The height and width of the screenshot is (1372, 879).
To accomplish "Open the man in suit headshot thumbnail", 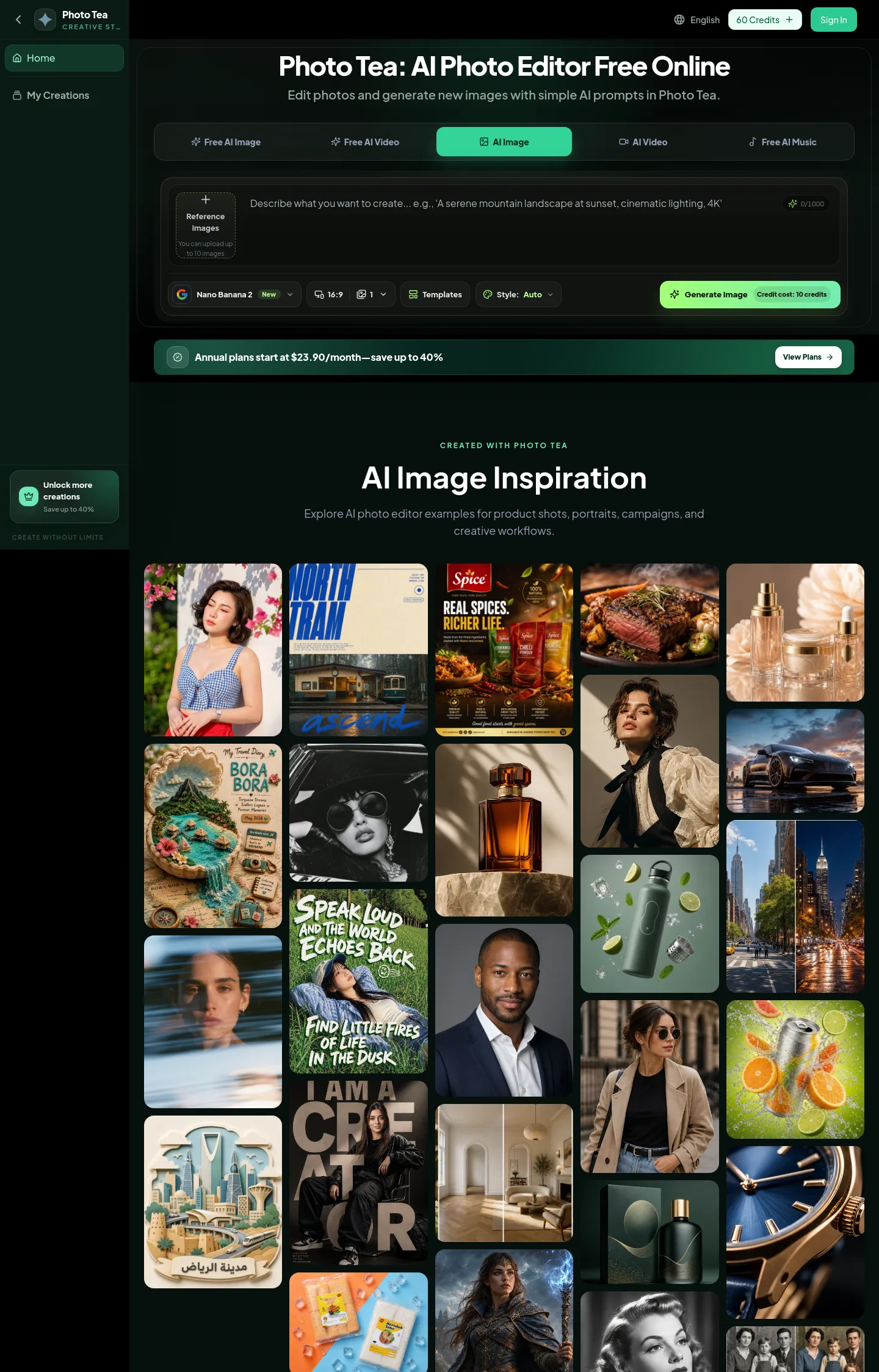I will pyautogui.click(x=504, y=1010).
